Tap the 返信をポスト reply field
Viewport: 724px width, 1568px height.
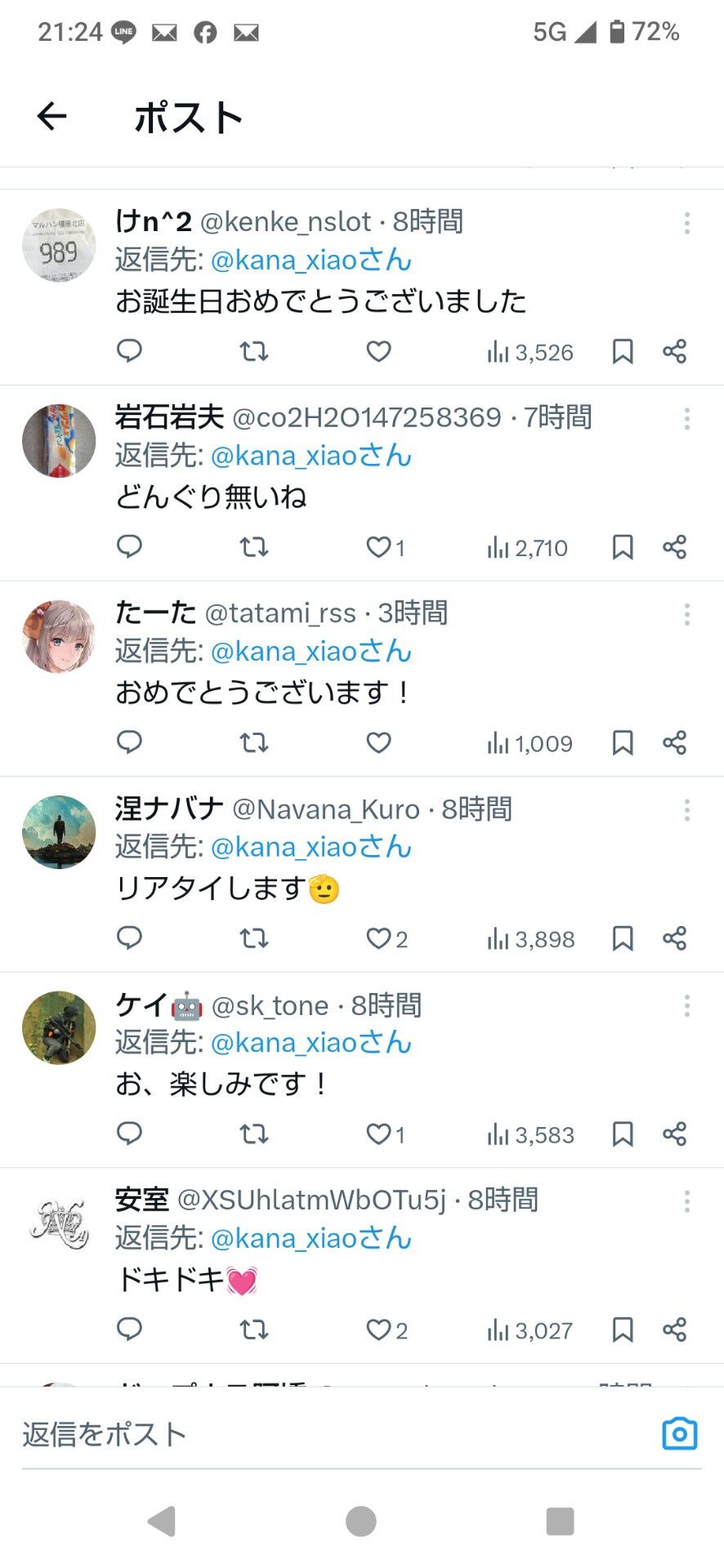(335, 1434)
